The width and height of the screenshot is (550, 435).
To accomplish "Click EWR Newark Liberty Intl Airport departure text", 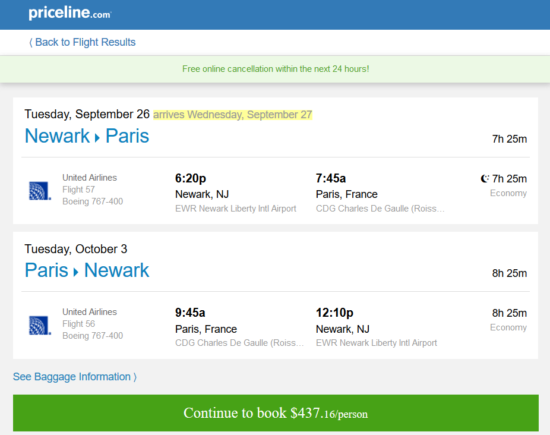I will [x=236, y=209].
